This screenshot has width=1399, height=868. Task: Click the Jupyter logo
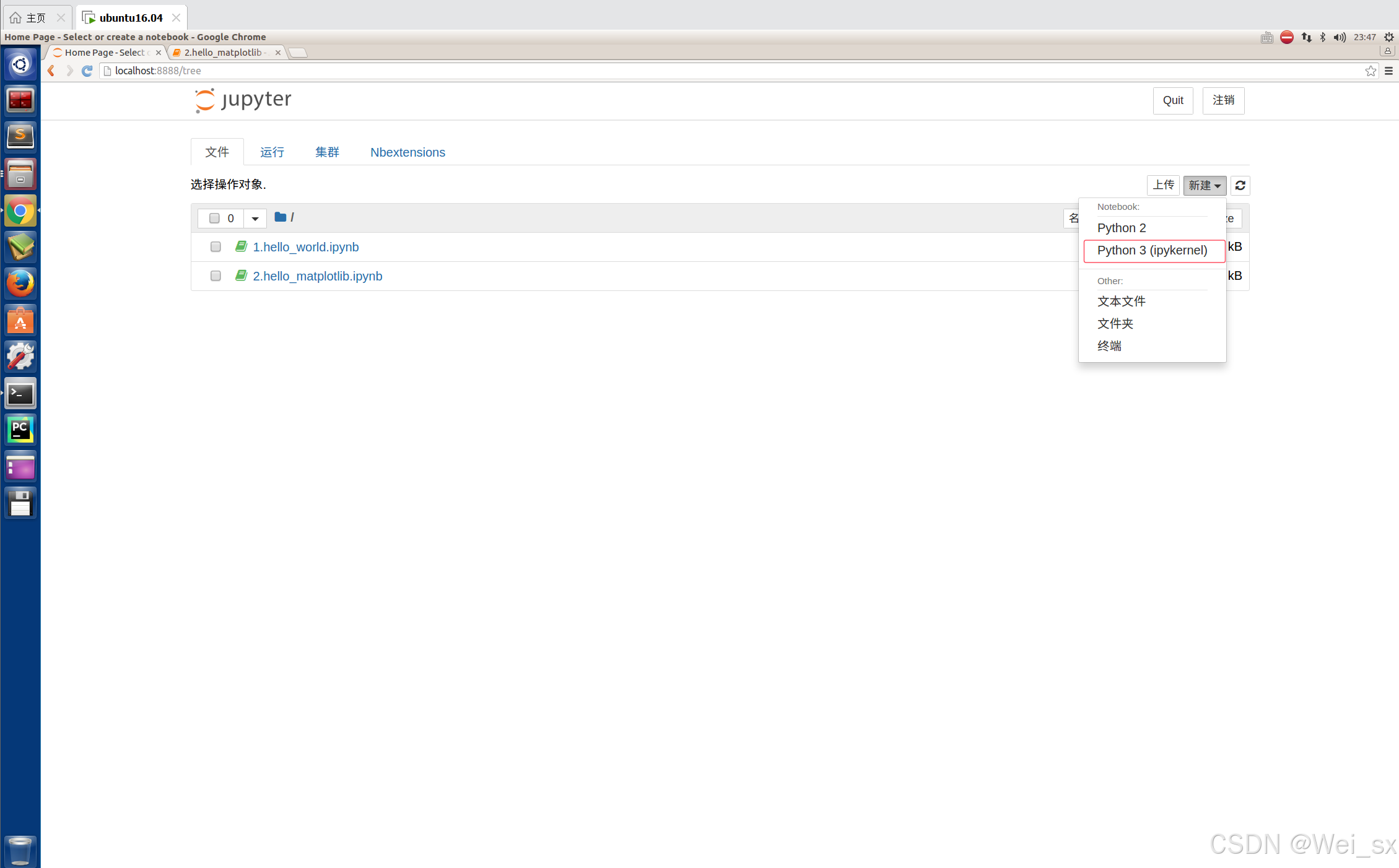click(243, 100)
